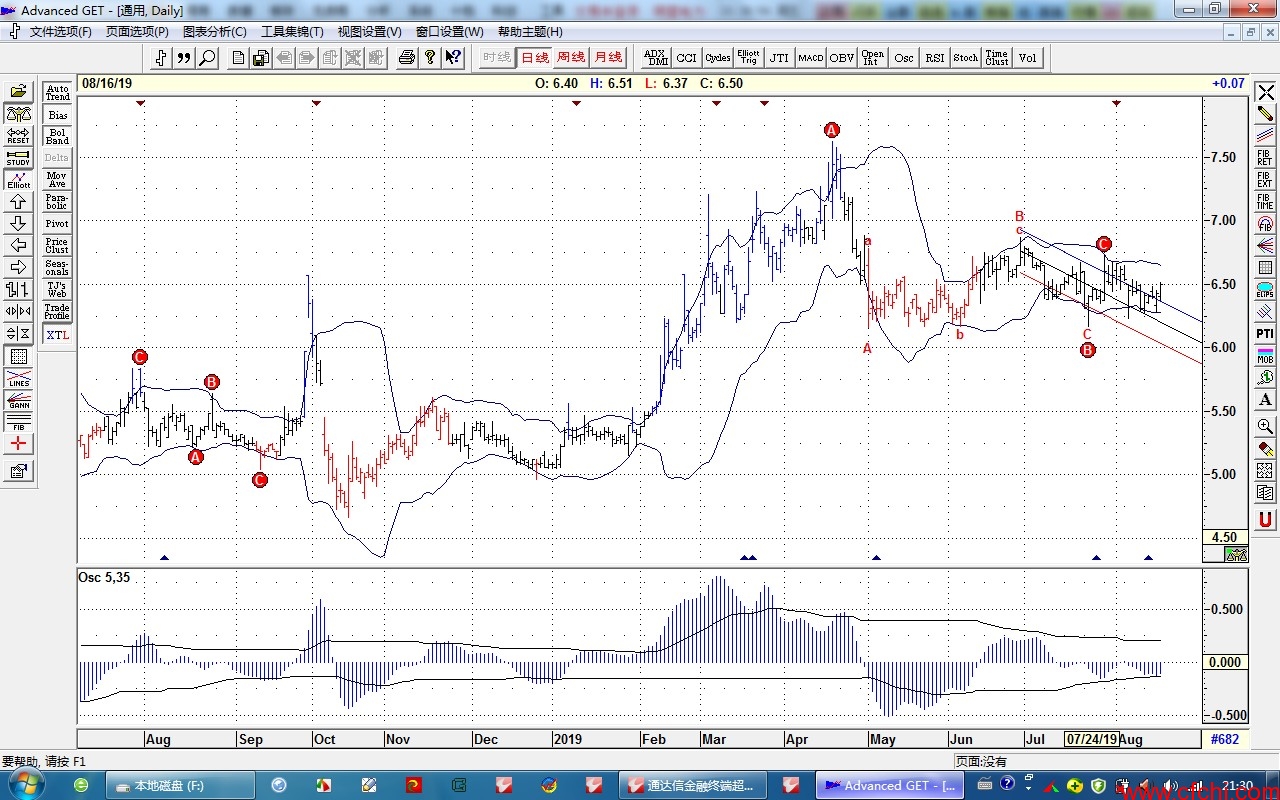Add the MACD indicator
1280x800 pixels.
pyautogui.click(x=811, y=58)
